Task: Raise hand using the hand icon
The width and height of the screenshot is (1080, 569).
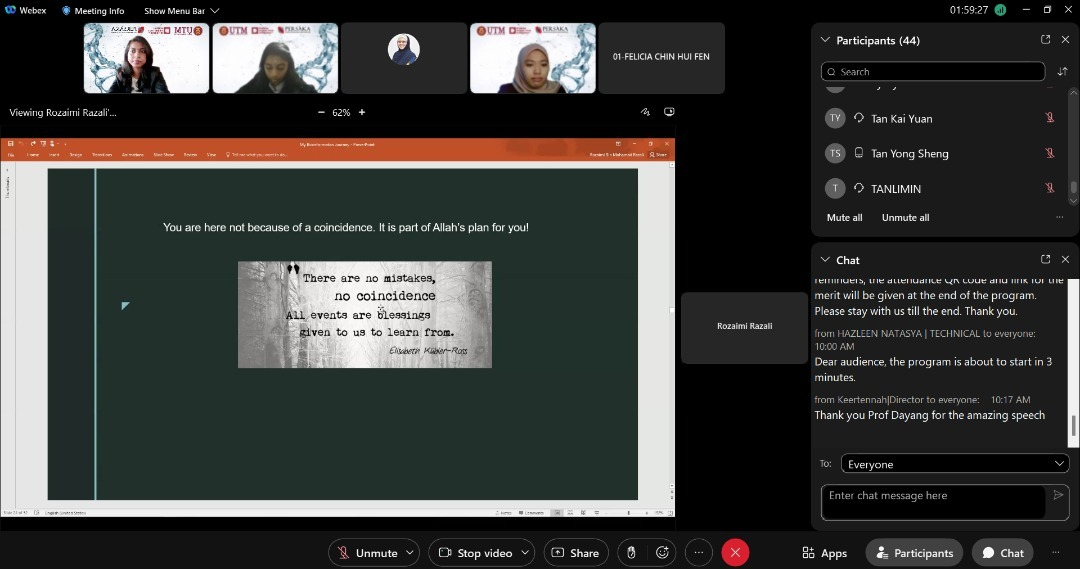Action: [631, 552]
